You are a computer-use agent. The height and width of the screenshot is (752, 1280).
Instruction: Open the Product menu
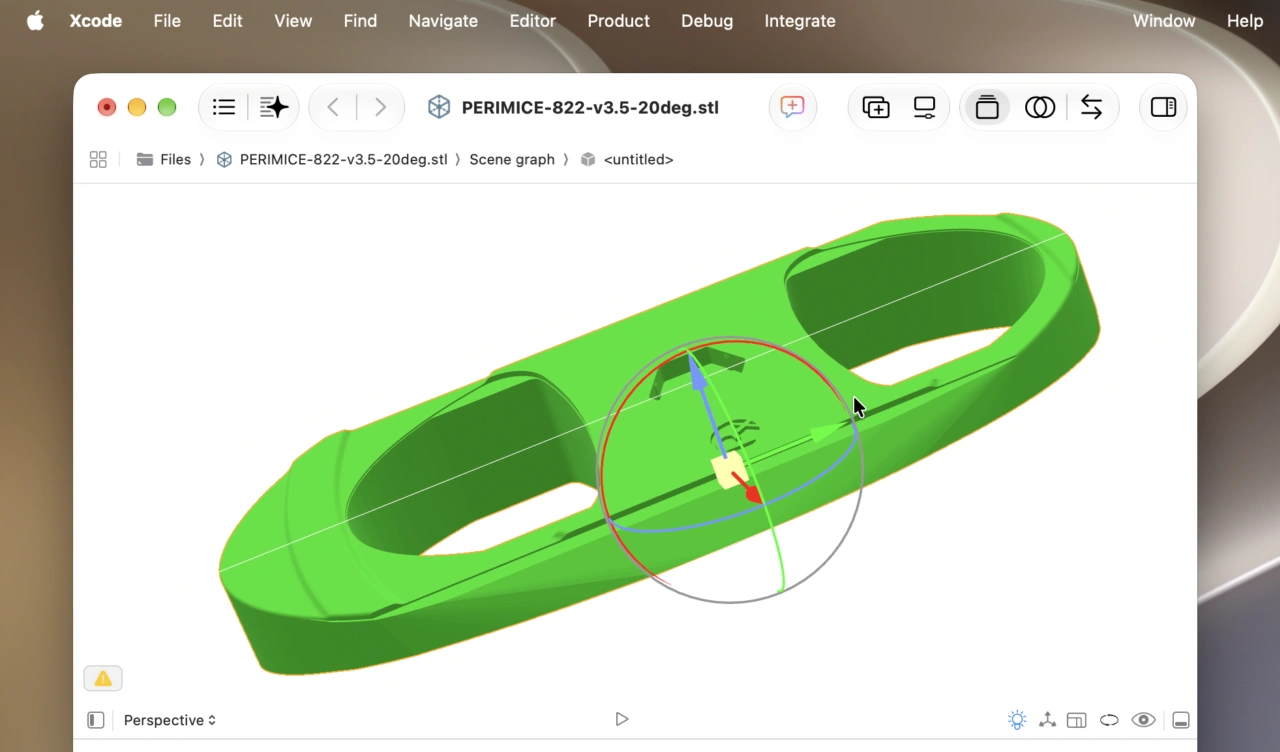click(x=618, y=21)
